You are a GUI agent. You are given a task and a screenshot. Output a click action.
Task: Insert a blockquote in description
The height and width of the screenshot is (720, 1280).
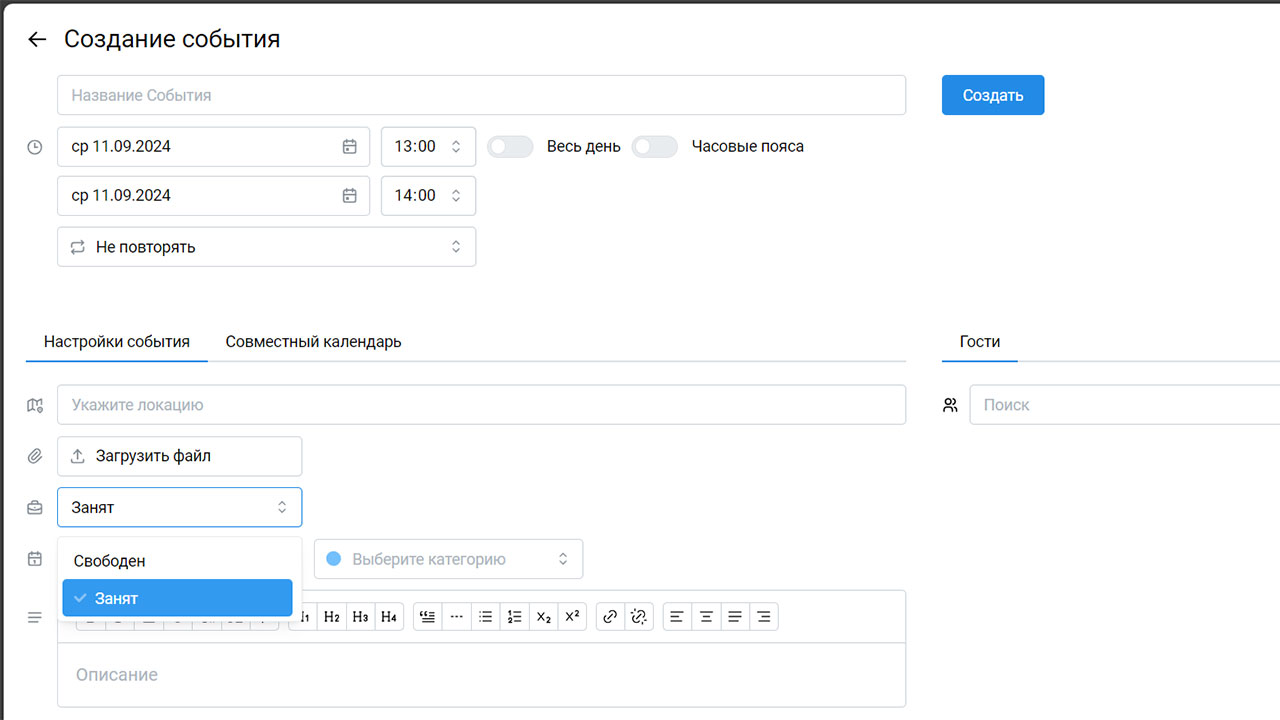pos(428,617)
